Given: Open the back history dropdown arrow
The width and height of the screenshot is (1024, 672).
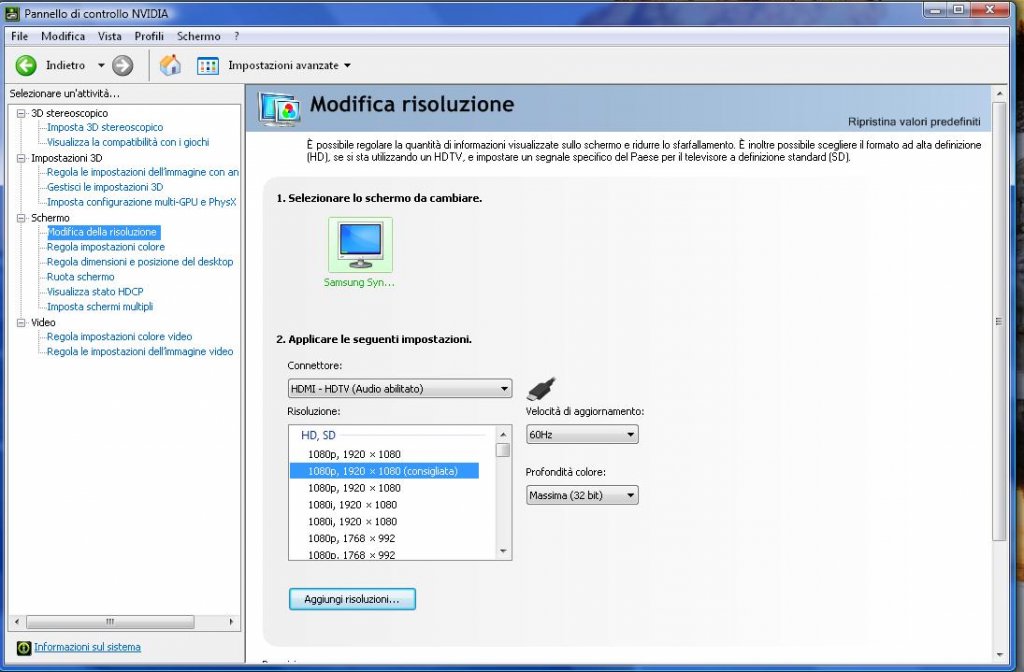Looking at the screenshot, I should coord(101,65).
